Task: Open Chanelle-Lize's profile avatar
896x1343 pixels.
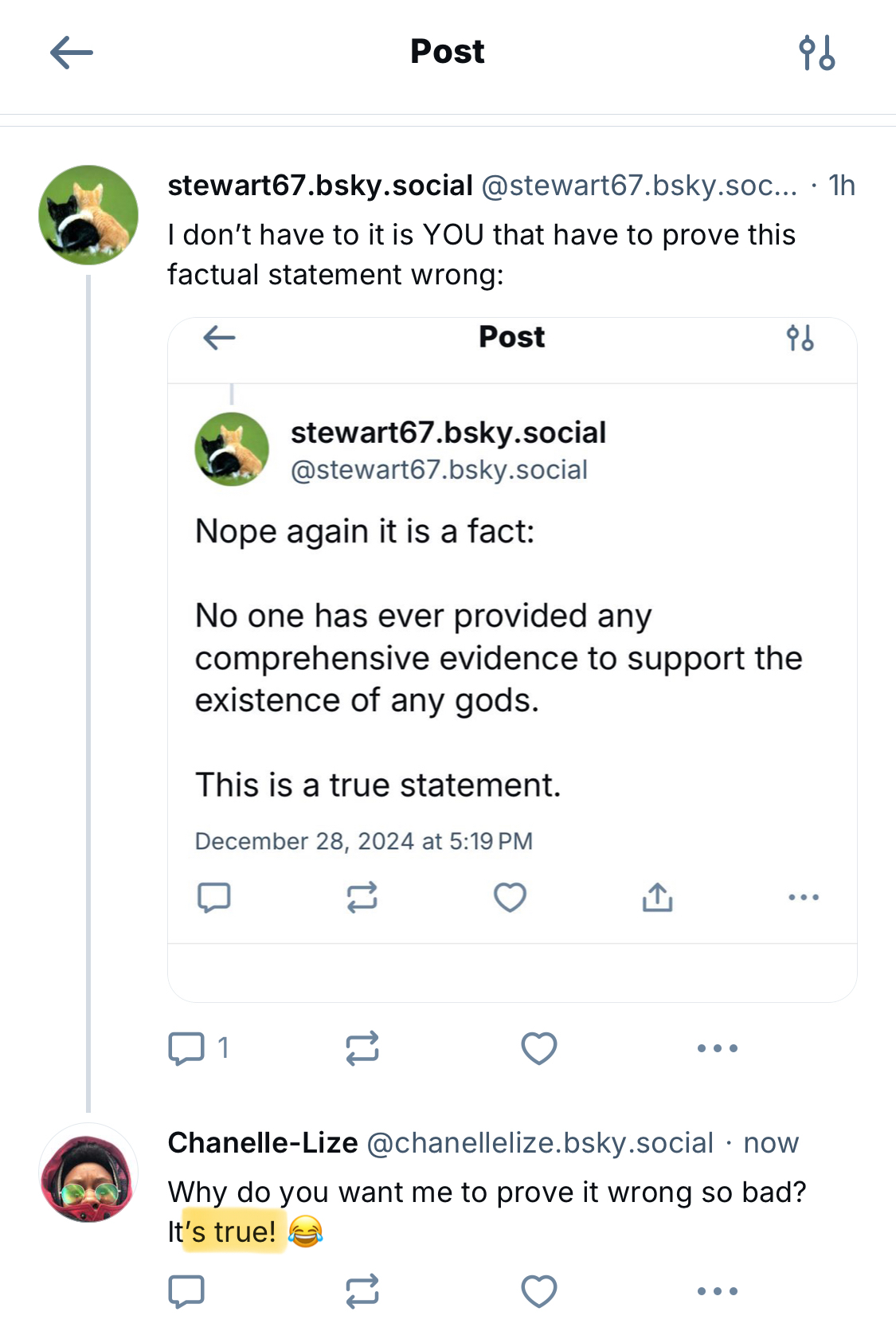Action: coord(88,1173)
